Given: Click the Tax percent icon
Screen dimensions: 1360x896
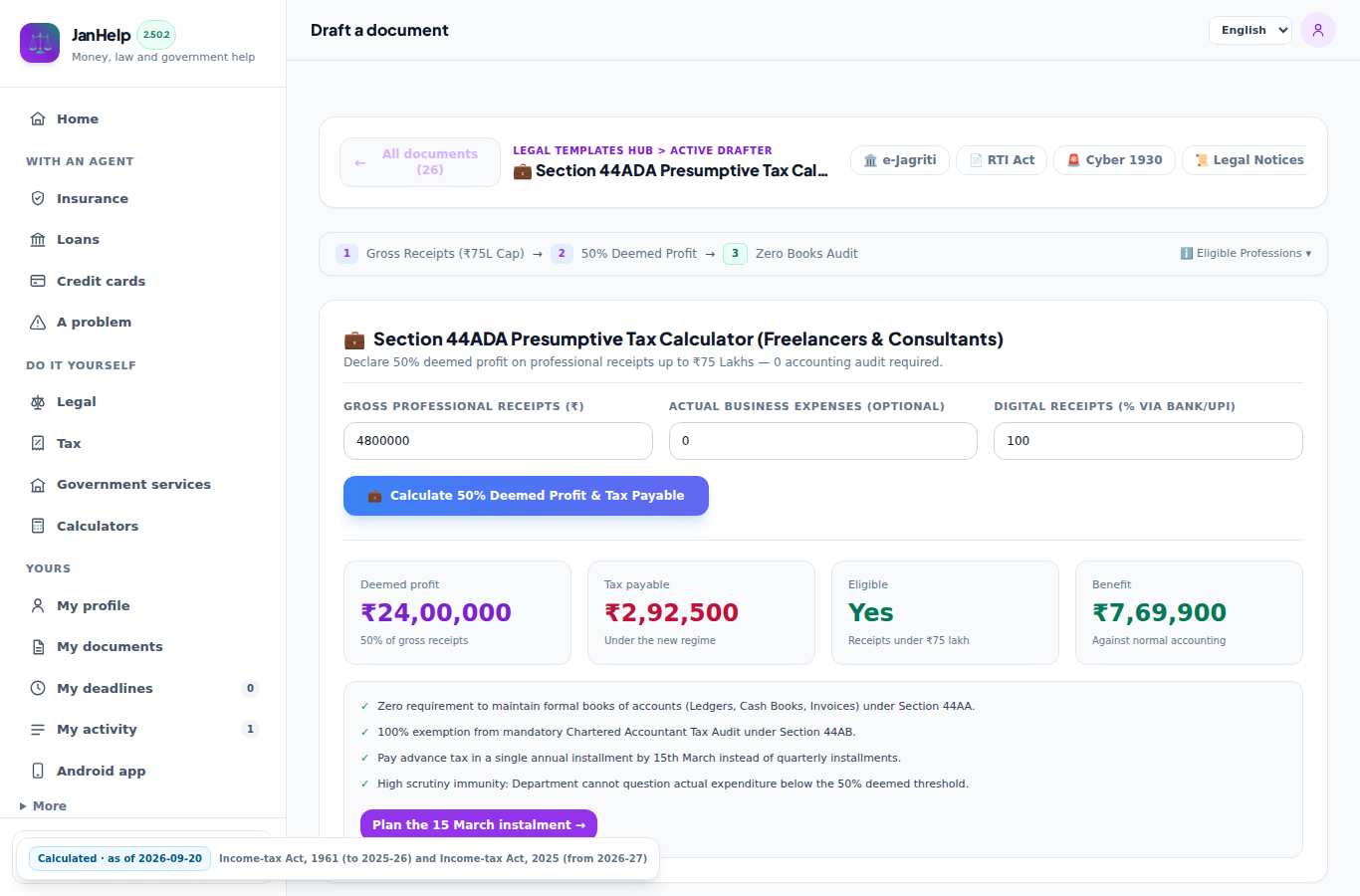Looking at the screenshot, I should point(38,443).
